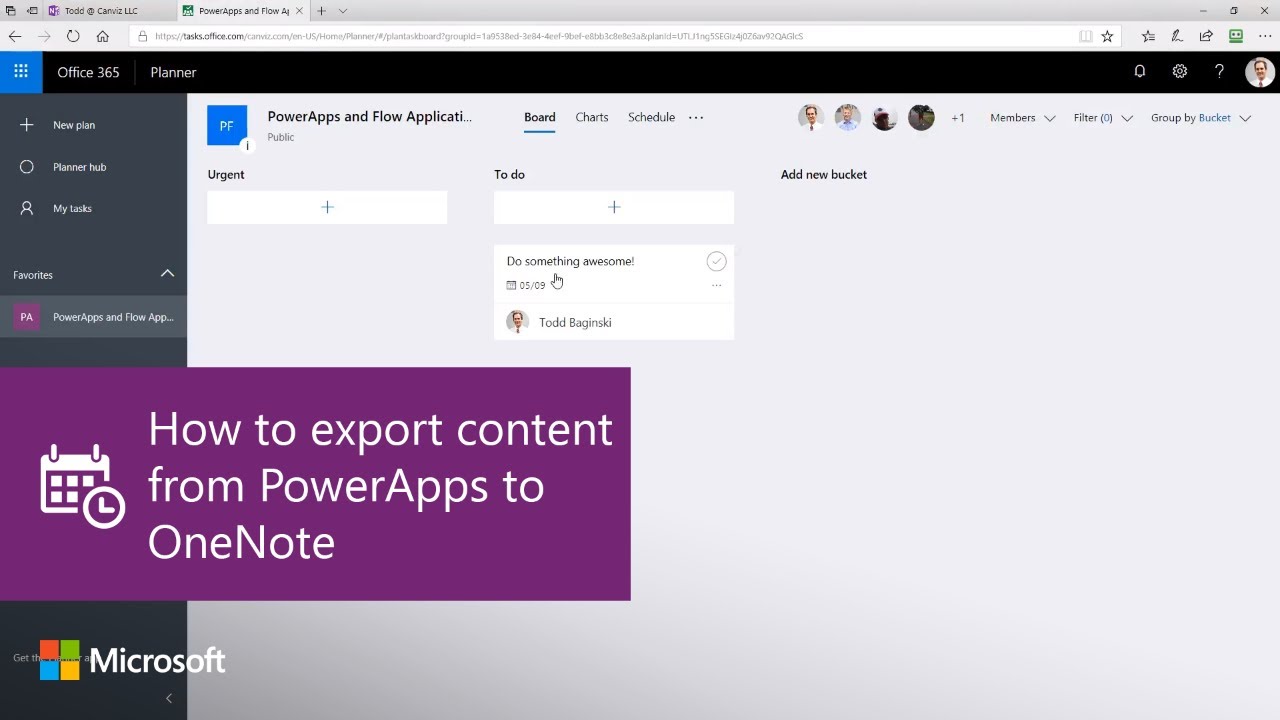Open the Members dropdown
This screenshot has height=720, width=1280.
[1023, 118]
